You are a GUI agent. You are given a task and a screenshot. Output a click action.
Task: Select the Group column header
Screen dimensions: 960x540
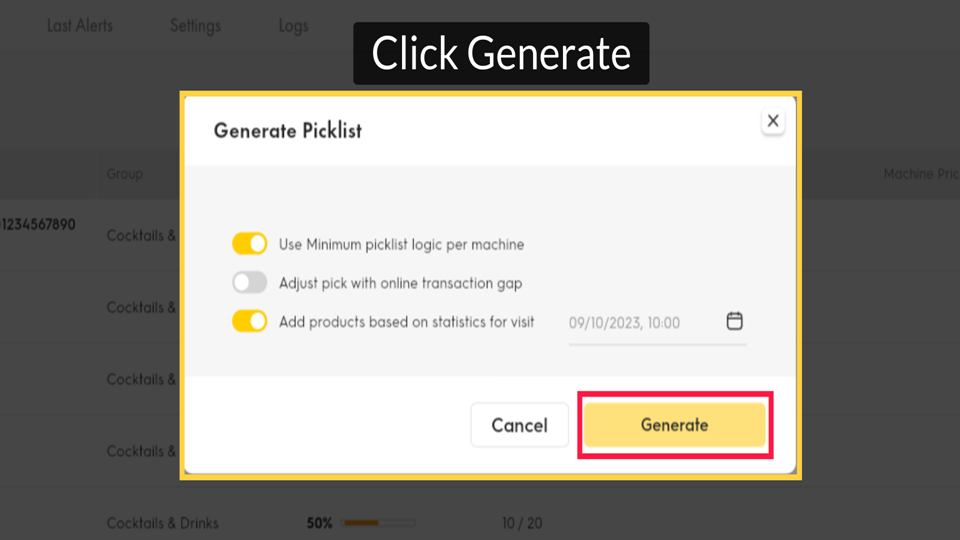(125, 174)
